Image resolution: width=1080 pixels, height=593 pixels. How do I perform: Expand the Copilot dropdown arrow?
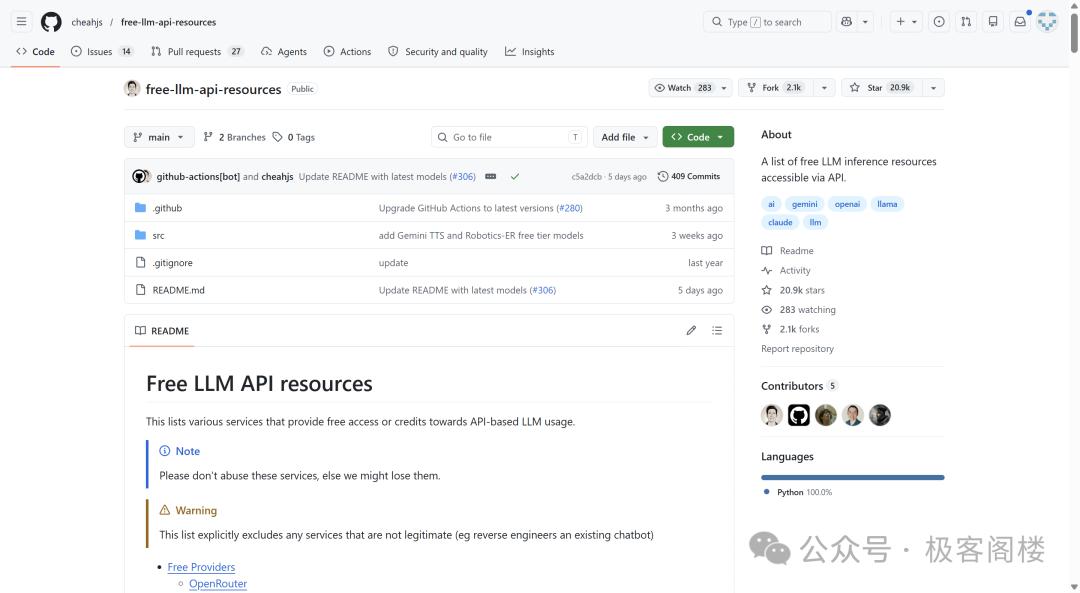click(x=865, y=22)
